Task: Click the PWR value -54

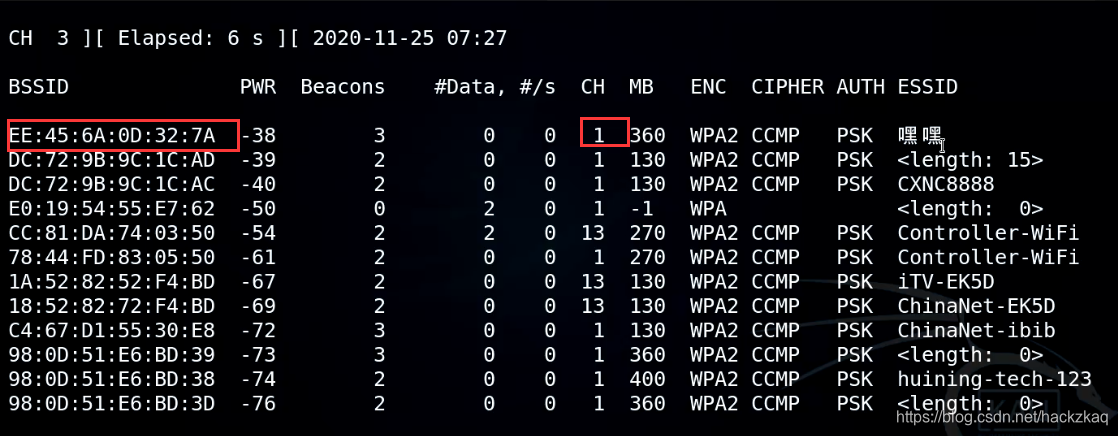Action: point(258,233)
